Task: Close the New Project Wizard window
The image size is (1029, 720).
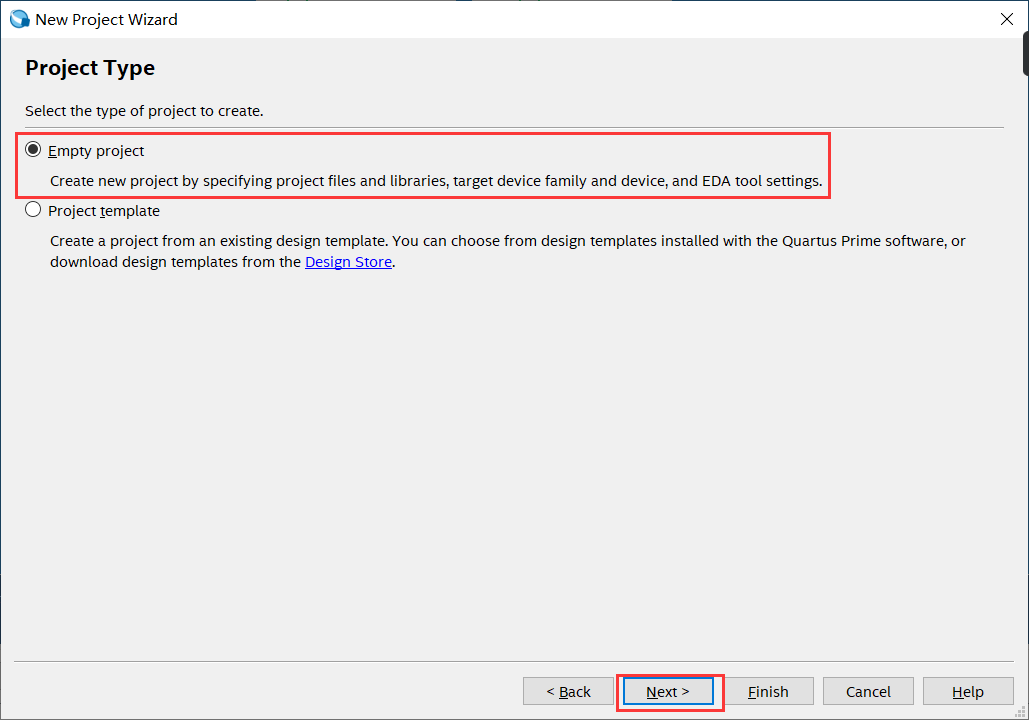Action: [x=1006, y=19]
